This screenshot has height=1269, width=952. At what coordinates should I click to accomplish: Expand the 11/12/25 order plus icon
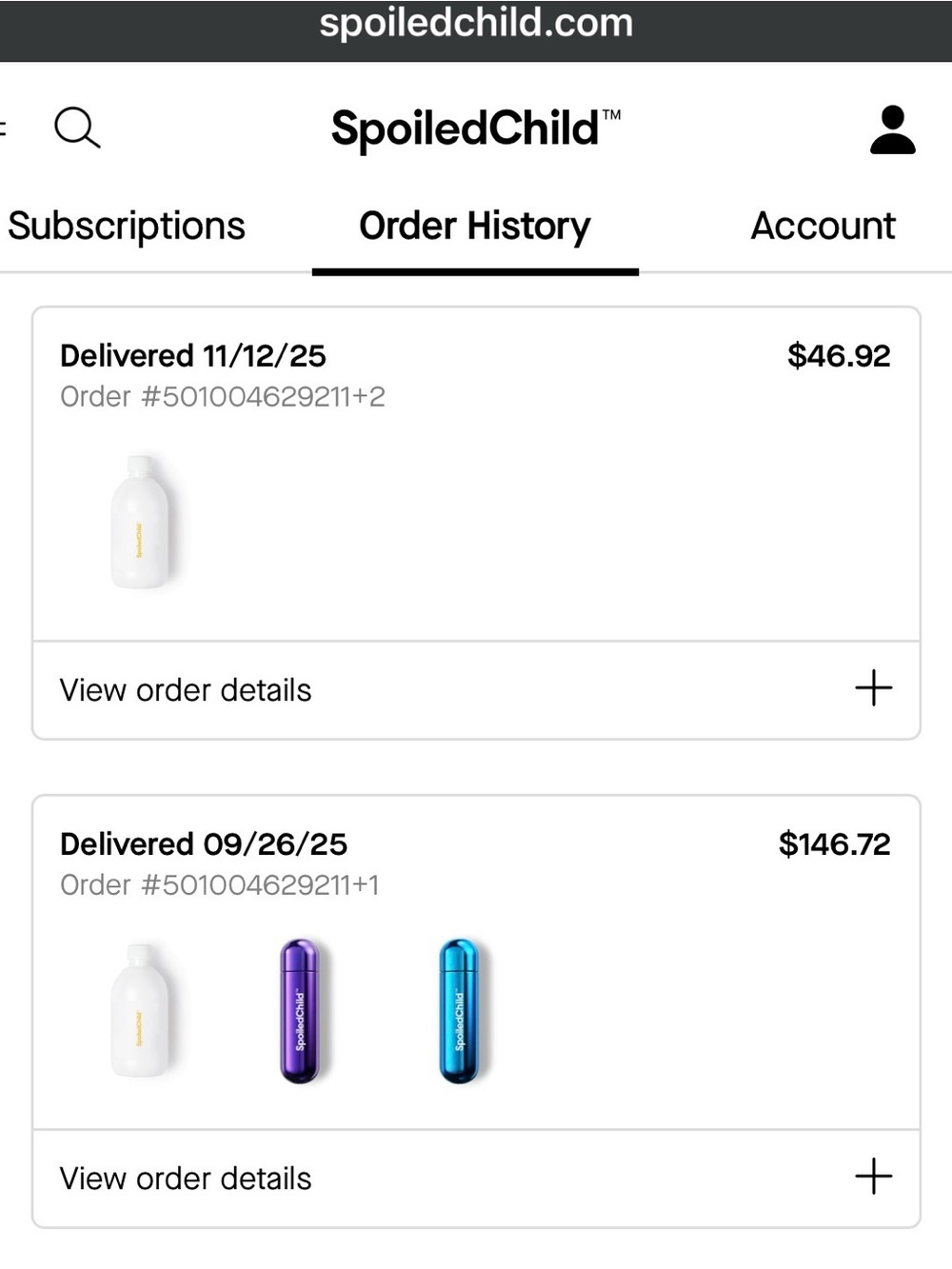coord(873,687)
